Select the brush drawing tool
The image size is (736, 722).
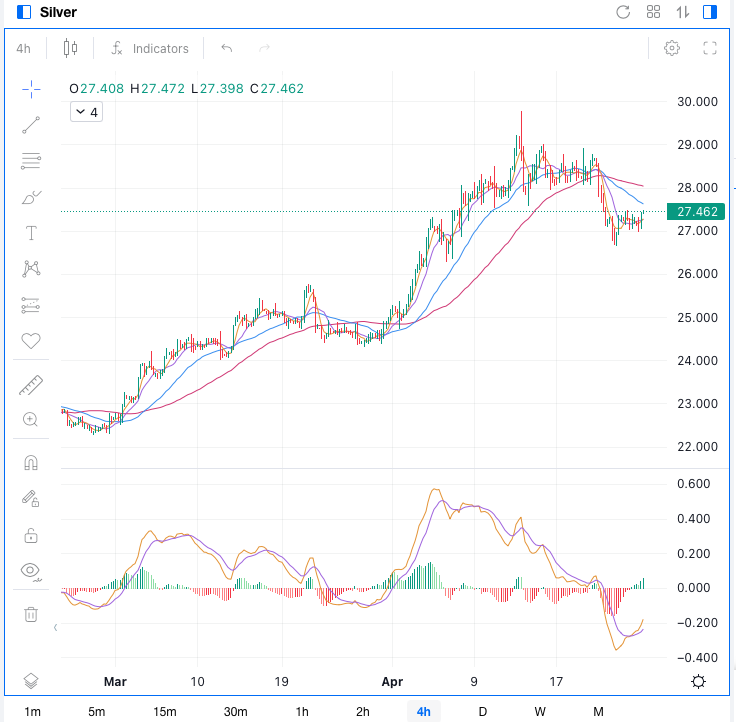coord(31,197)
